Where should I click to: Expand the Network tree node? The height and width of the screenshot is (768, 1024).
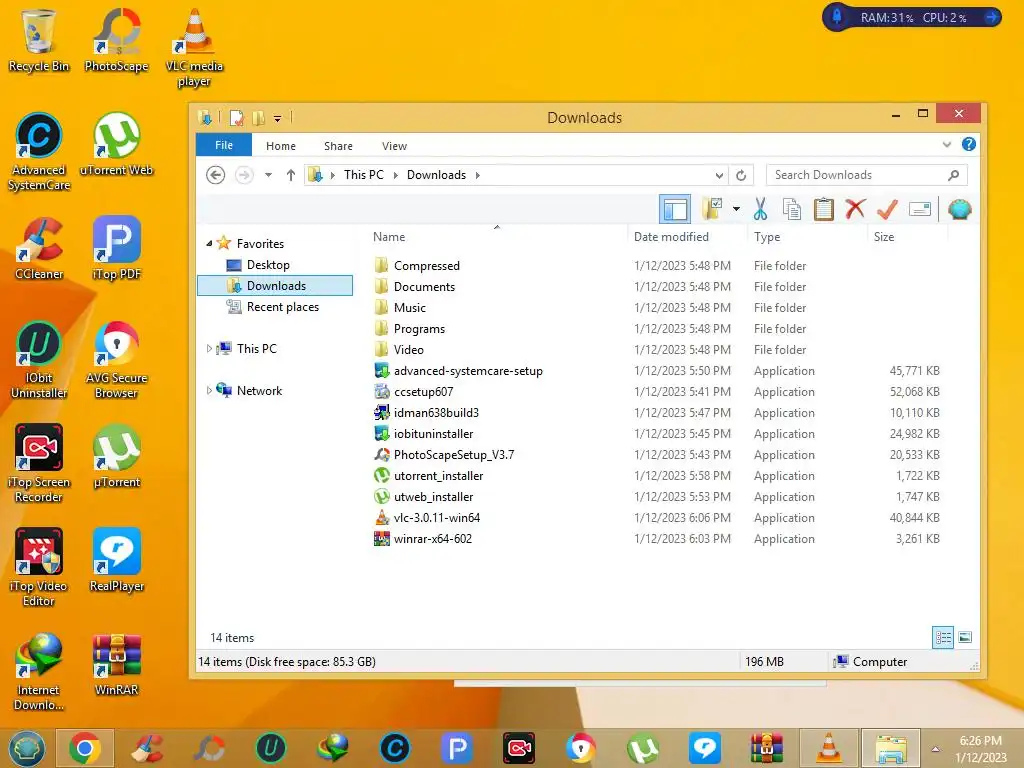(x=209, y=391)
